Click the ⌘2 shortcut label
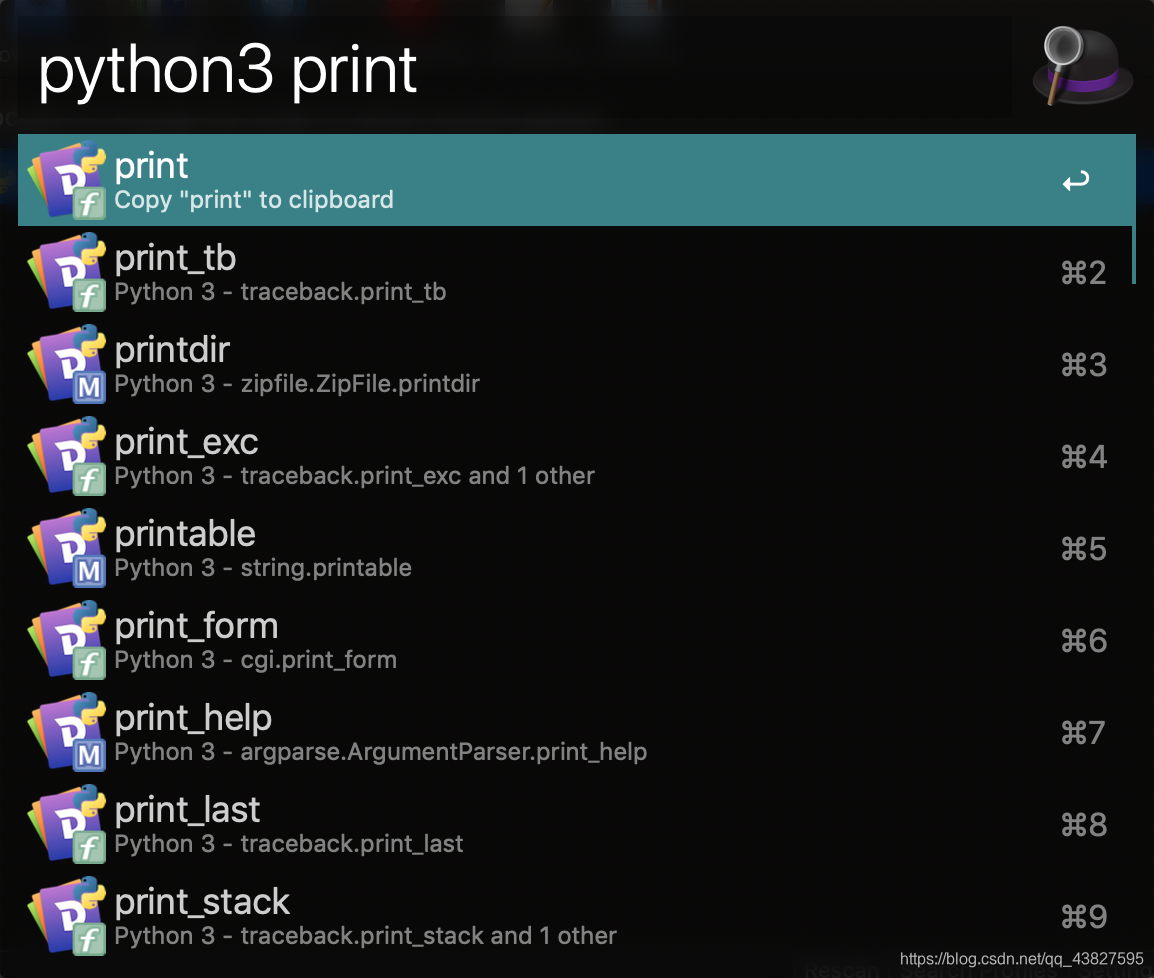Viewport: 1154px width, 978px height. click(1083, 273)
